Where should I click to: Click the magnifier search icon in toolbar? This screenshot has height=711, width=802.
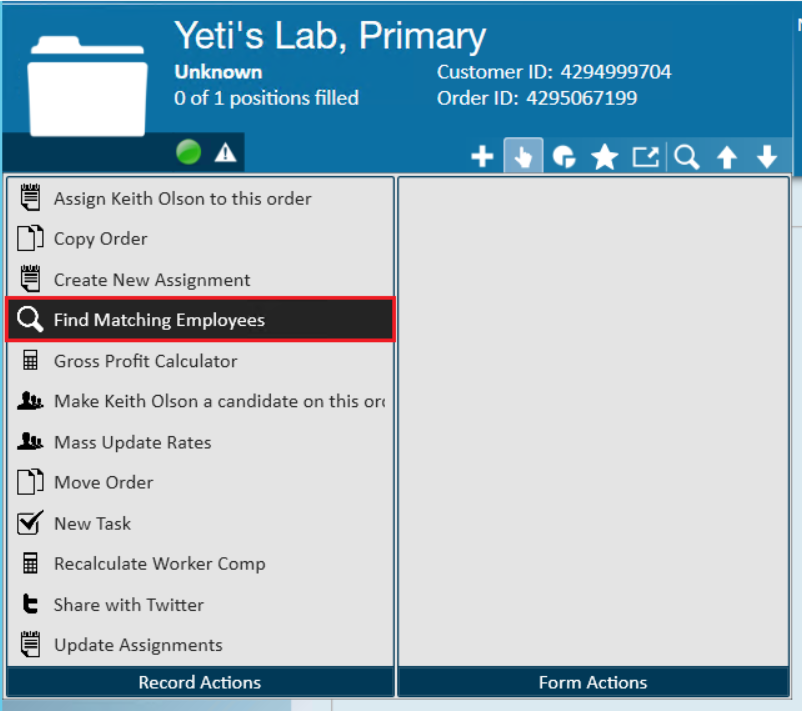[x=687, y=157]
